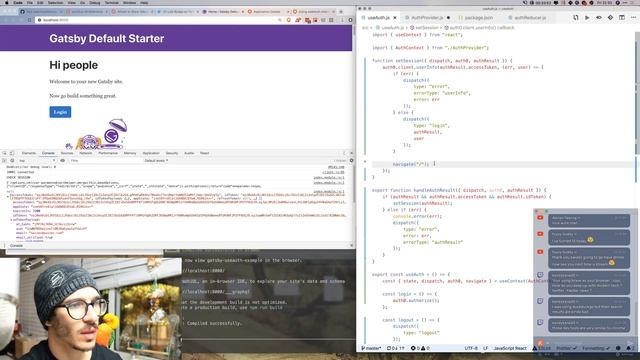
Task: Switch to the Performance tab in DevTools
Action: pos(108,153)
